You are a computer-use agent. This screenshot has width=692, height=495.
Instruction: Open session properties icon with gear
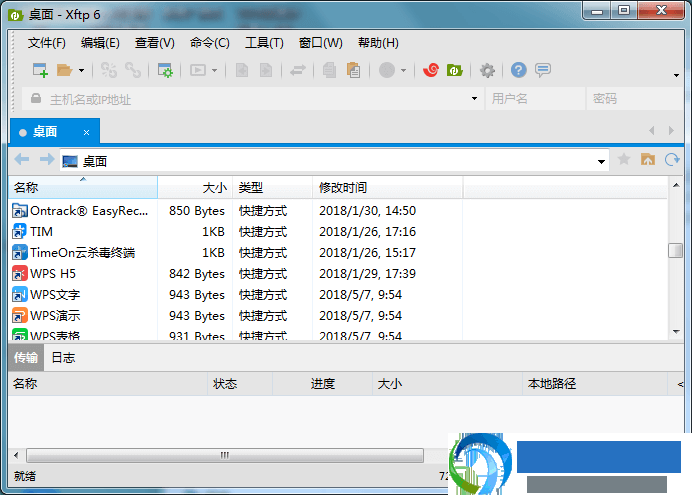click(165, 70)
